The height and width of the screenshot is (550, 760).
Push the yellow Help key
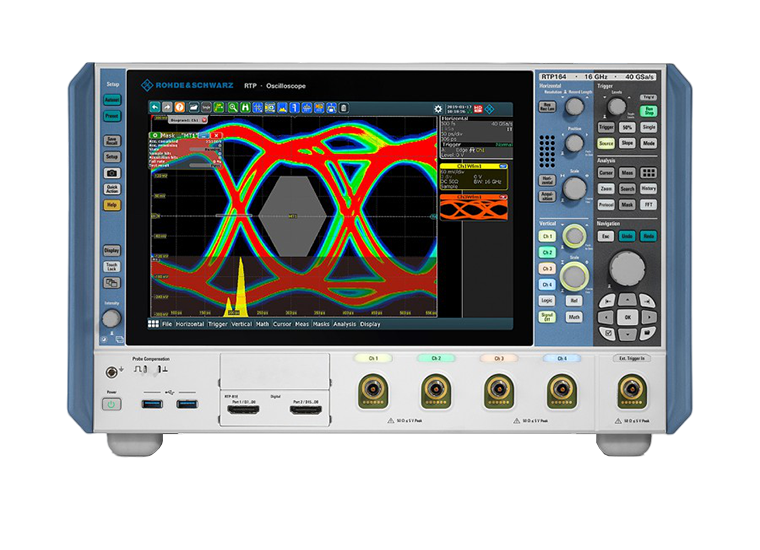(112, 205)
